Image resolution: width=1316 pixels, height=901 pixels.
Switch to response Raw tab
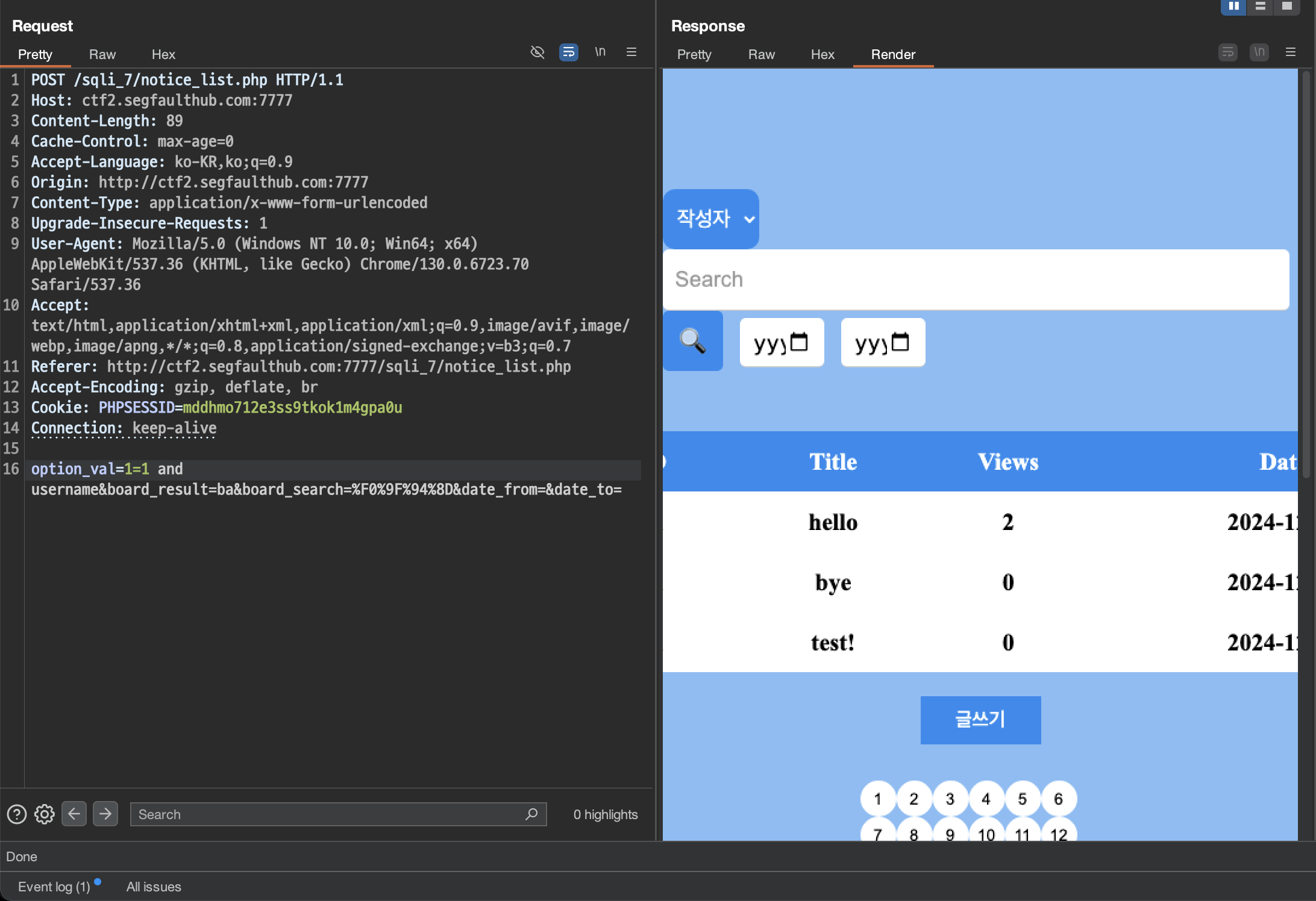point(761,54)
